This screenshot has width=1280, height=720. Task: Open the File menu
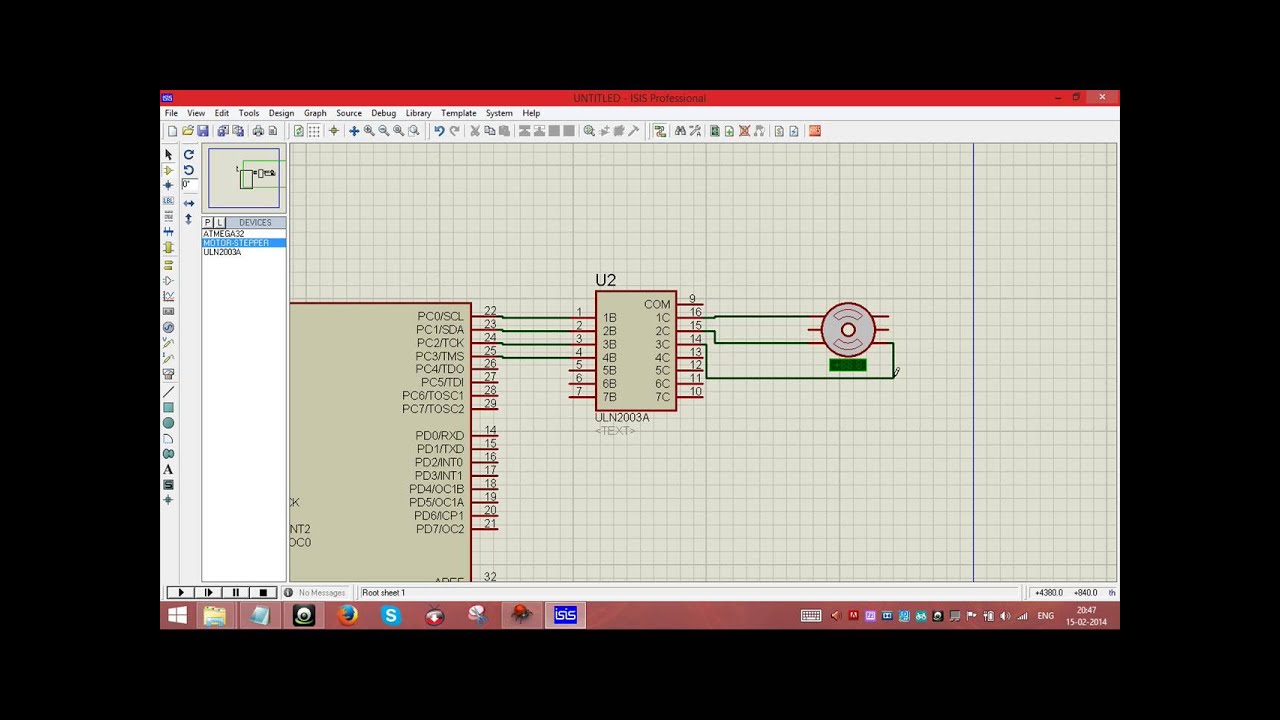tap(171, 113)
